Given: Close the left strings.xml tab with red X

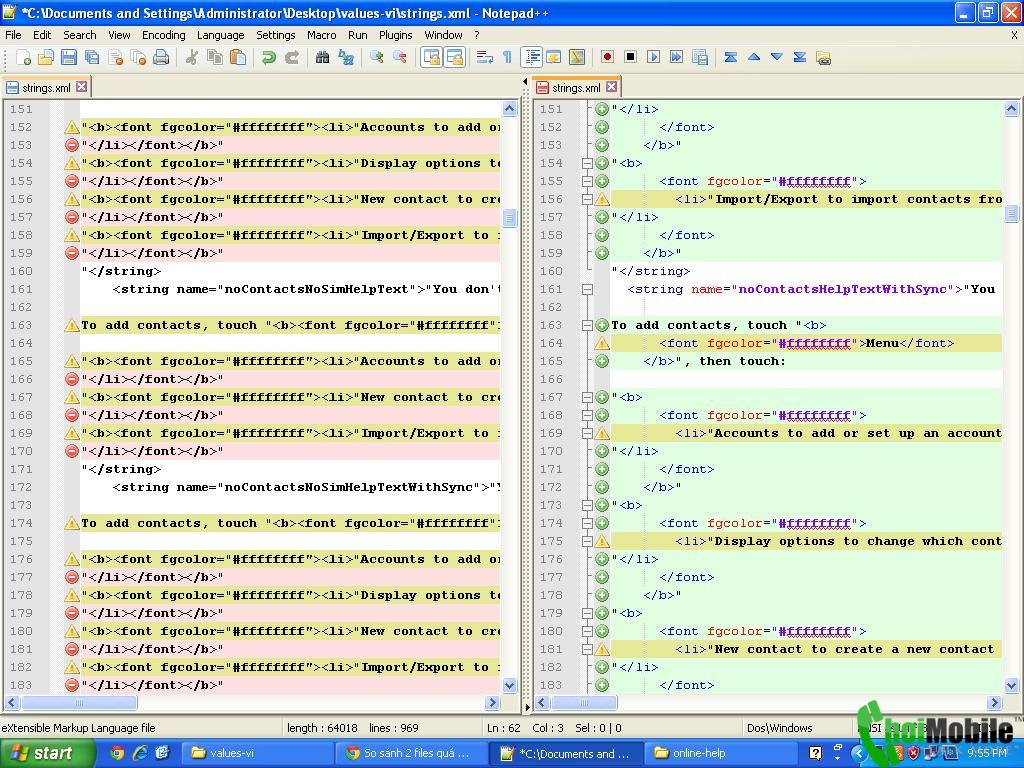Looking at the screenshot, I should (82, 87).
